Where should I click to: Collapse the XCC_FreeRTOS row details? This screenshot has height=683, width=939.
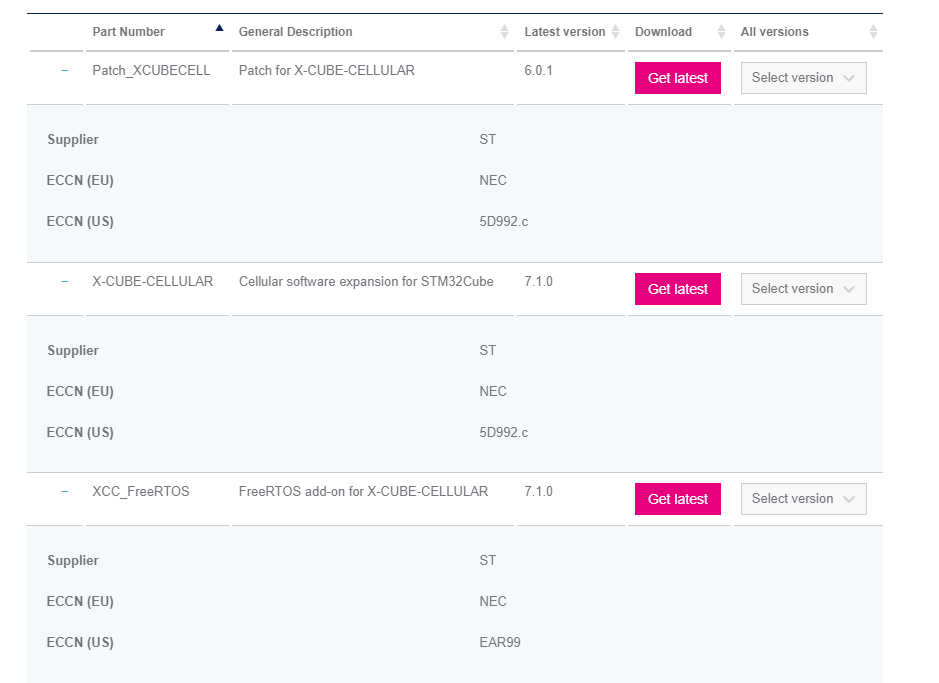click(65, 491)
